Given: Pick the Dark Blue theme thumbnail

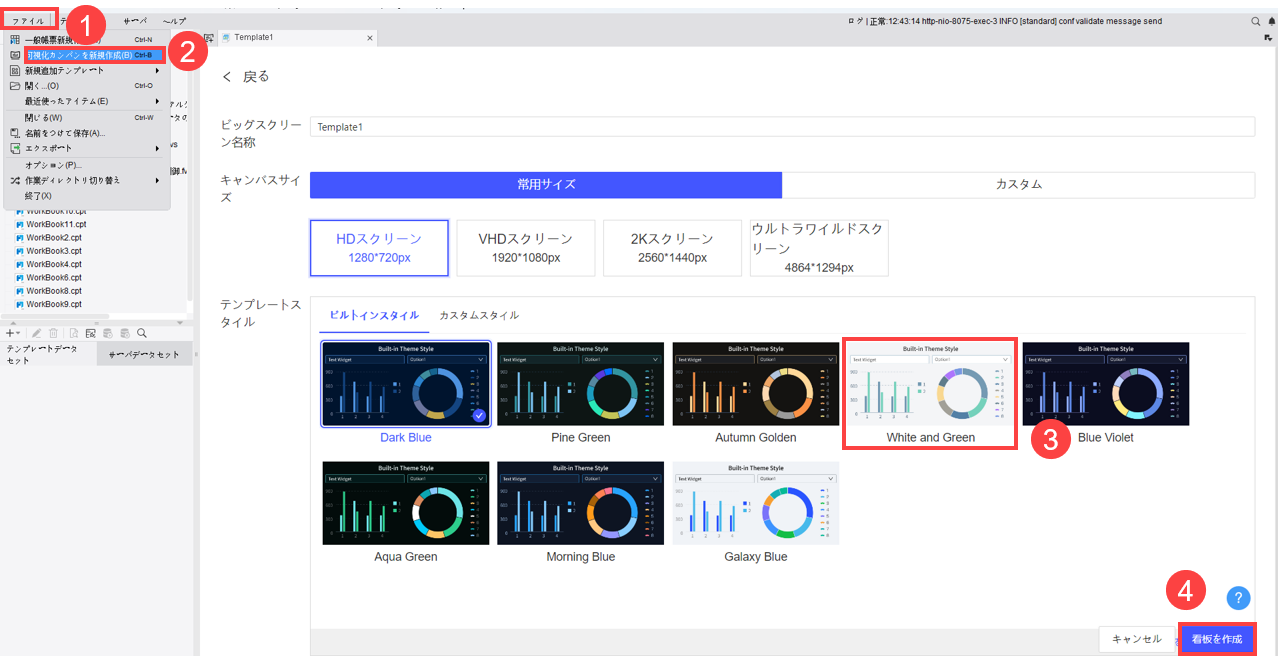Looking at the screenshot, I should pos(406,384).
